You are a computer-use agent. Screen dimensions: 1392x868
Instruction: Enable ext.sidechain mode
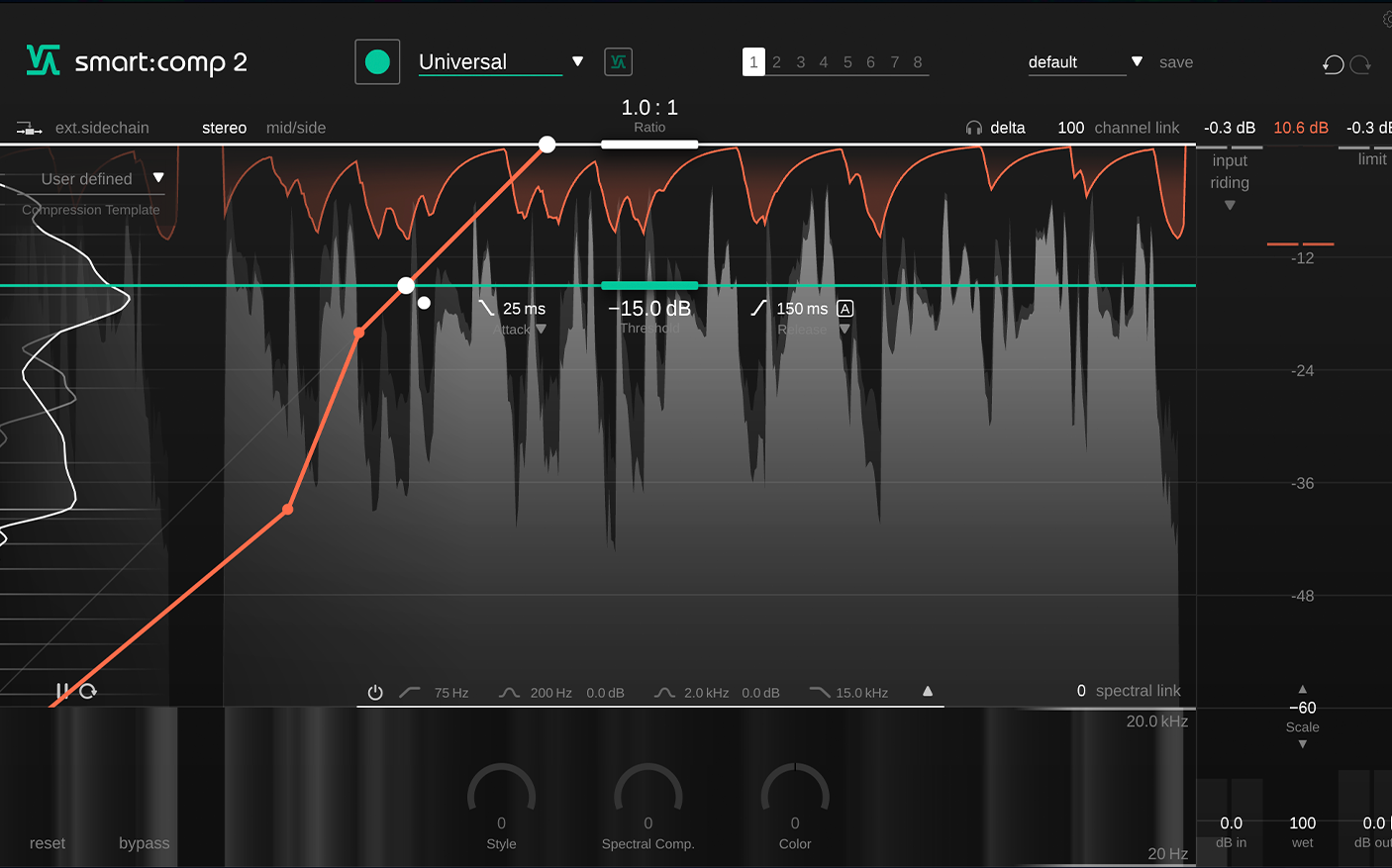click(102, 128)
